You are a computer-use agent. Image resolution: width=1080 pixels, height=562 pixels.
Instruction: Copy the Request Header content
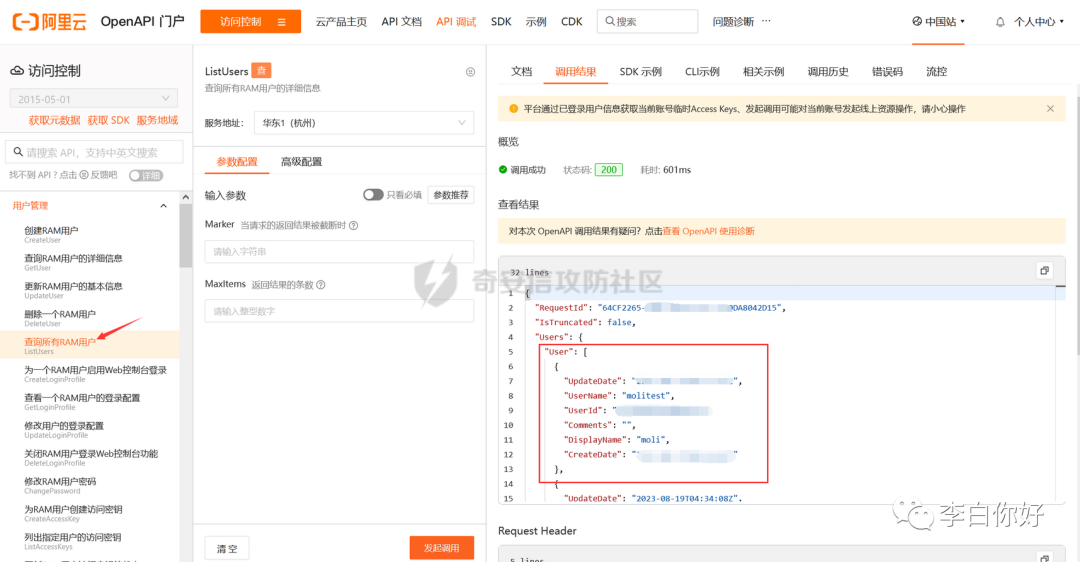[1045, 557]
